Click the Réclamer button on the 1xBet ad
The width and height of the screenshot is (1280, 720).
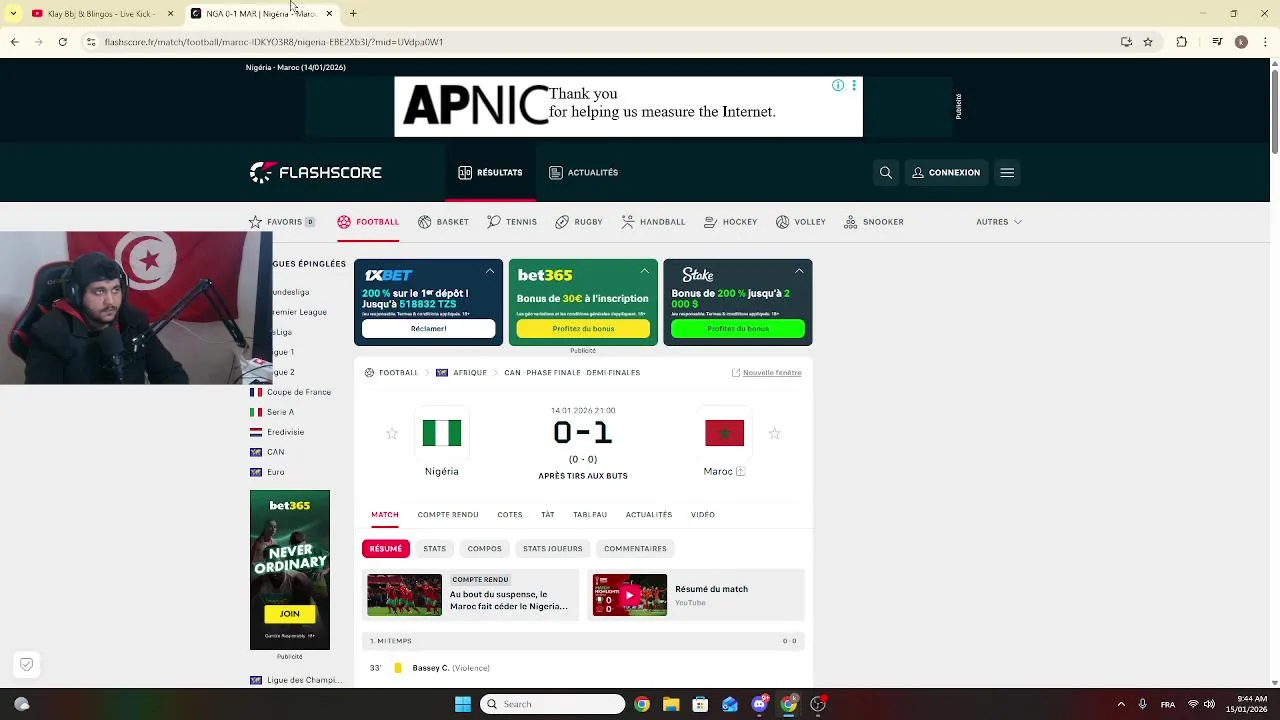tap(428, 329)
